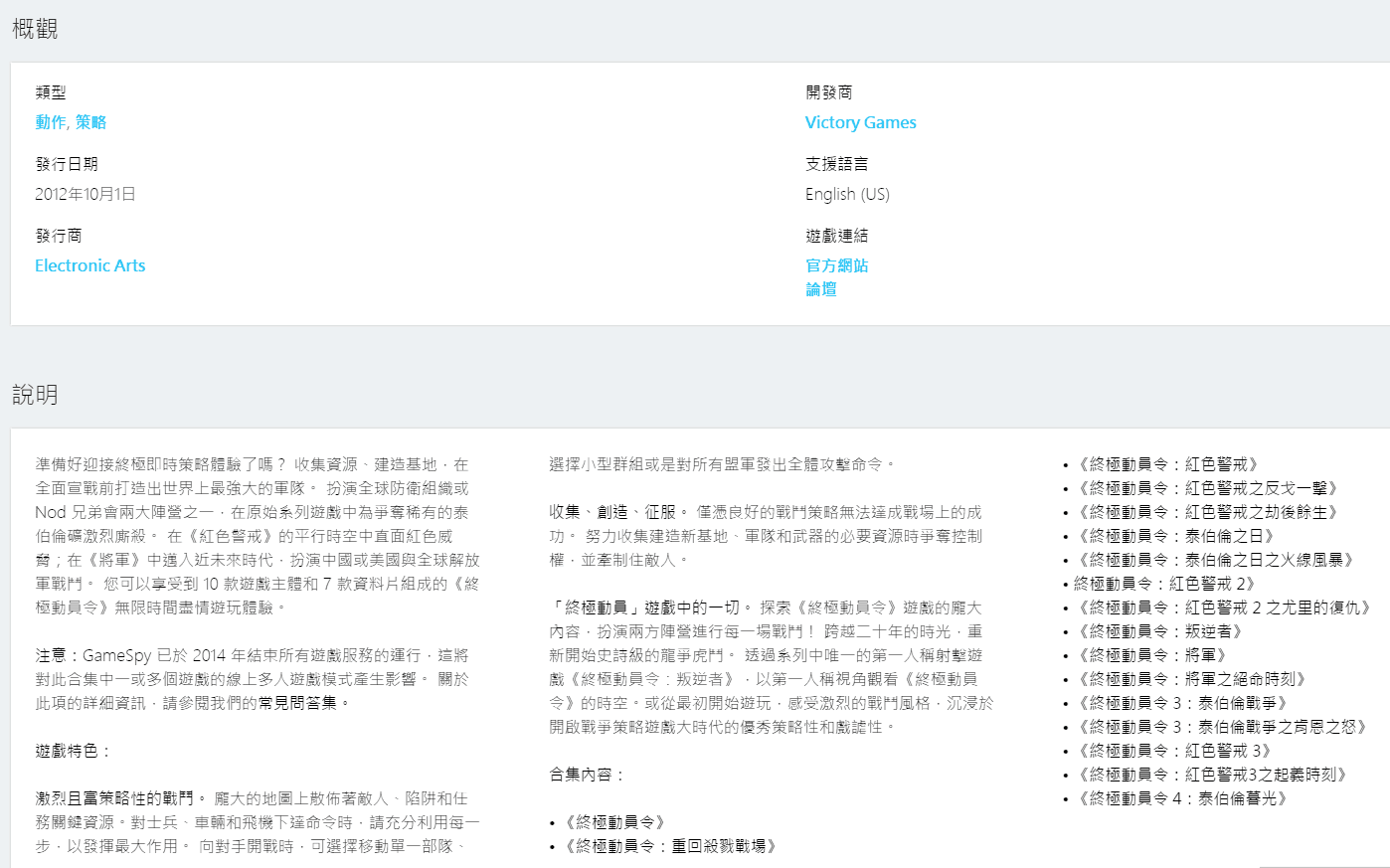Screen dimensions: 1390x868
Task: Open the 論壇 forum link
Action: point(821,289)
